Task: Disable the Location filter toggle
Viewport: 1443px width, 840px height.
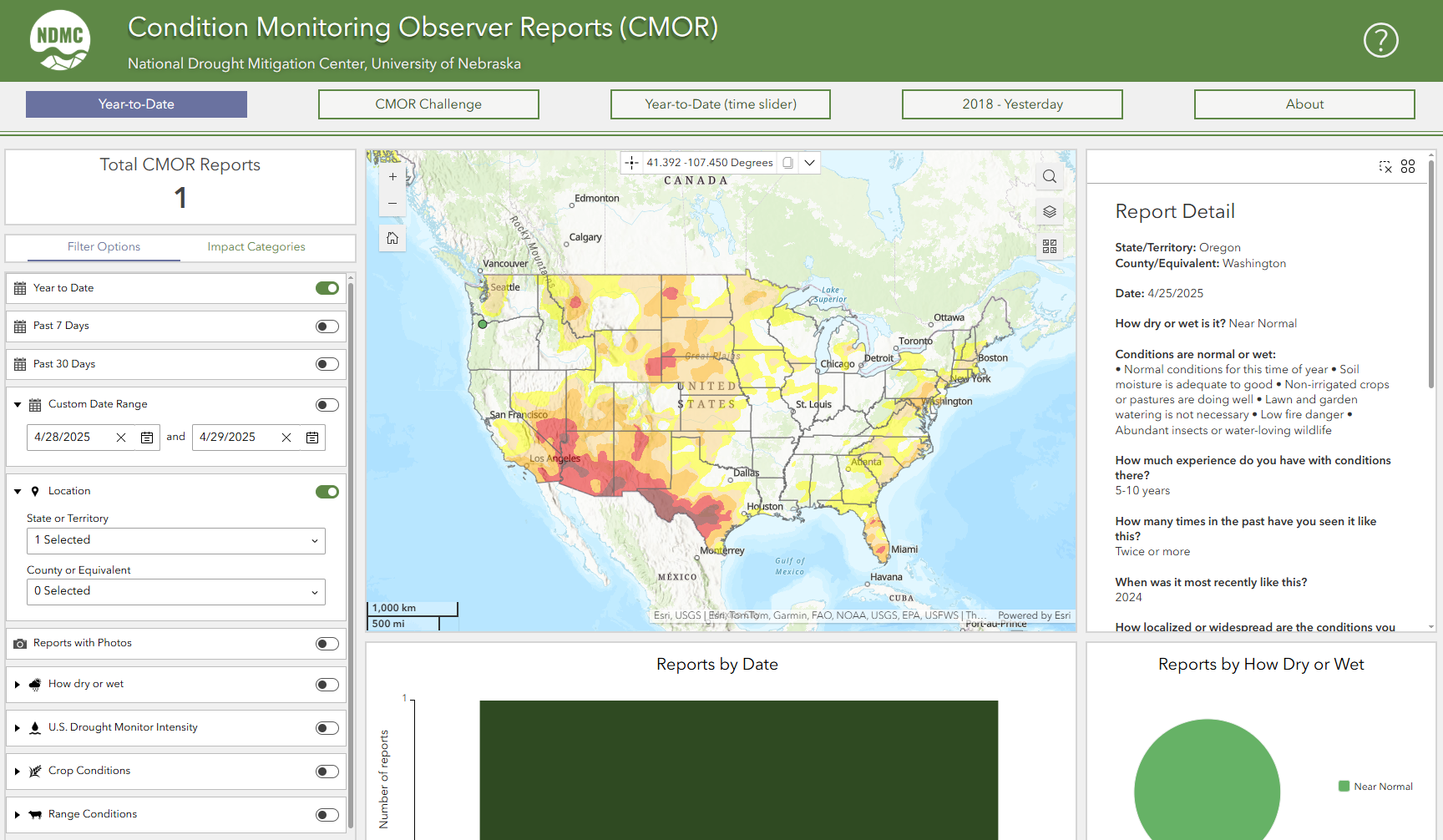Action: click(x=327, y=492)
